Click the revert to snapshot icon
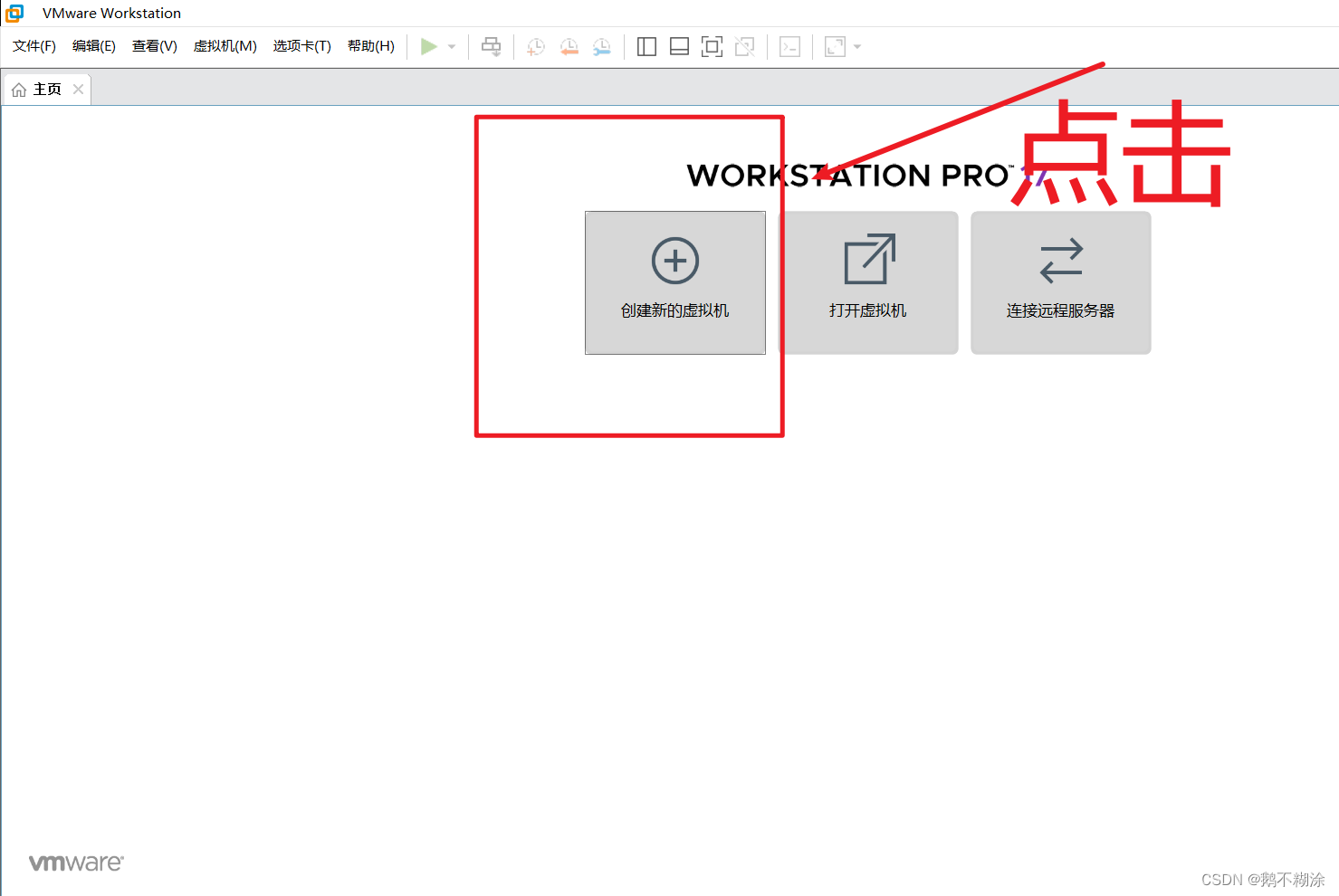 (569, 47)
